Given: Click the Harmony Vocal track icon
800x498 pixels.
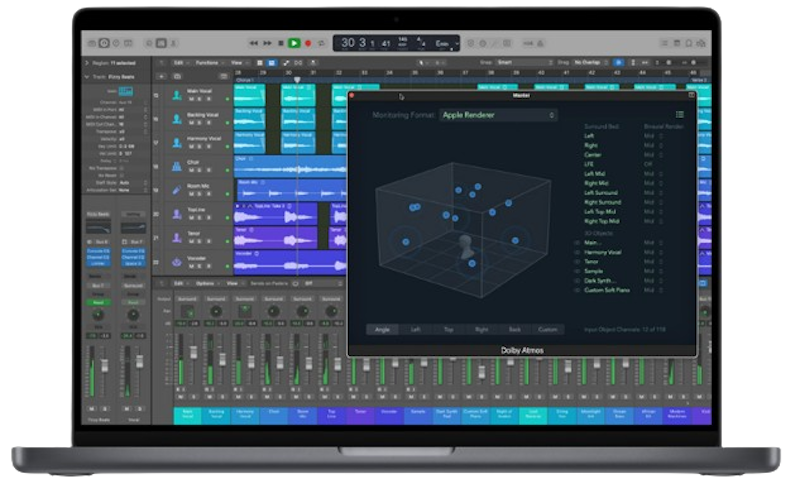Looking at the screenshot, I should [177, 143].
